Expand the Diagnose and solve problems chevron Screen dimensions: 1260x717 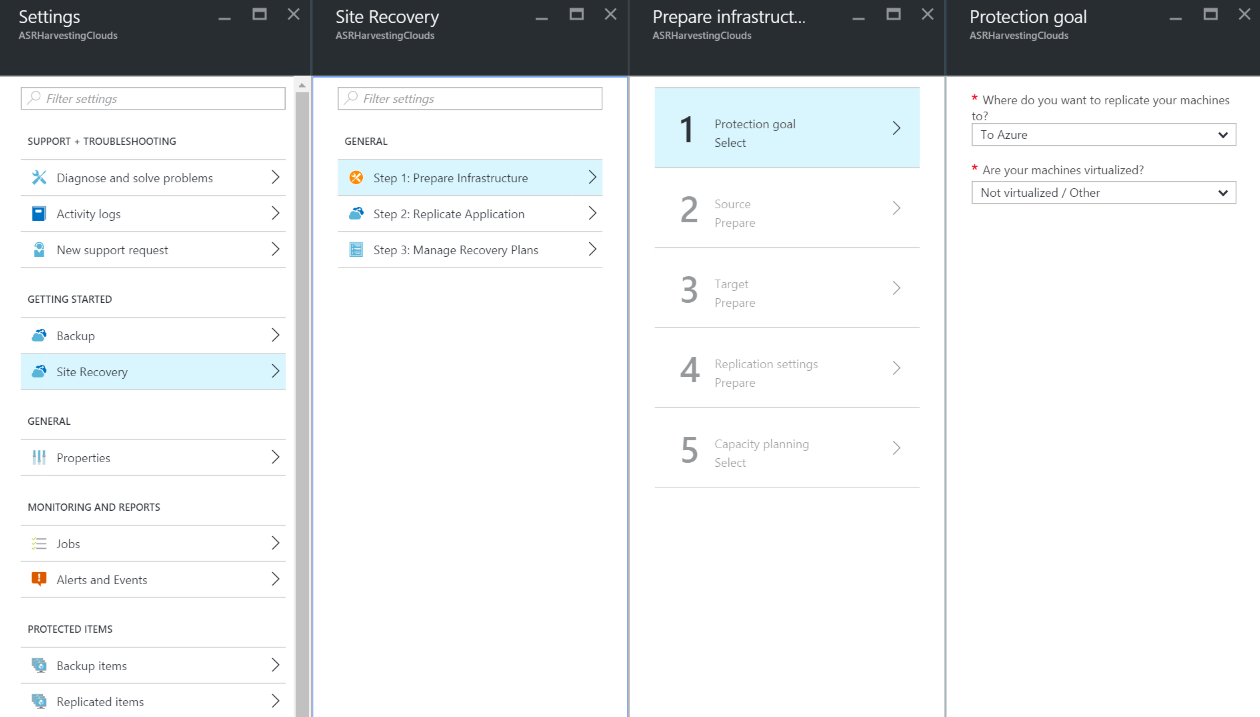point(275,177)
